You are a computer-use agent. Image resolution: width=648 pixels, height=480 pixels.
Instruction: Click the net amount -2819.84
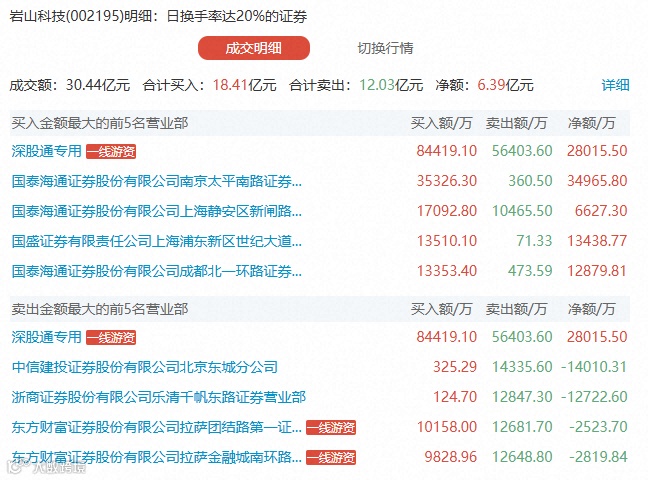coord(598,457)
